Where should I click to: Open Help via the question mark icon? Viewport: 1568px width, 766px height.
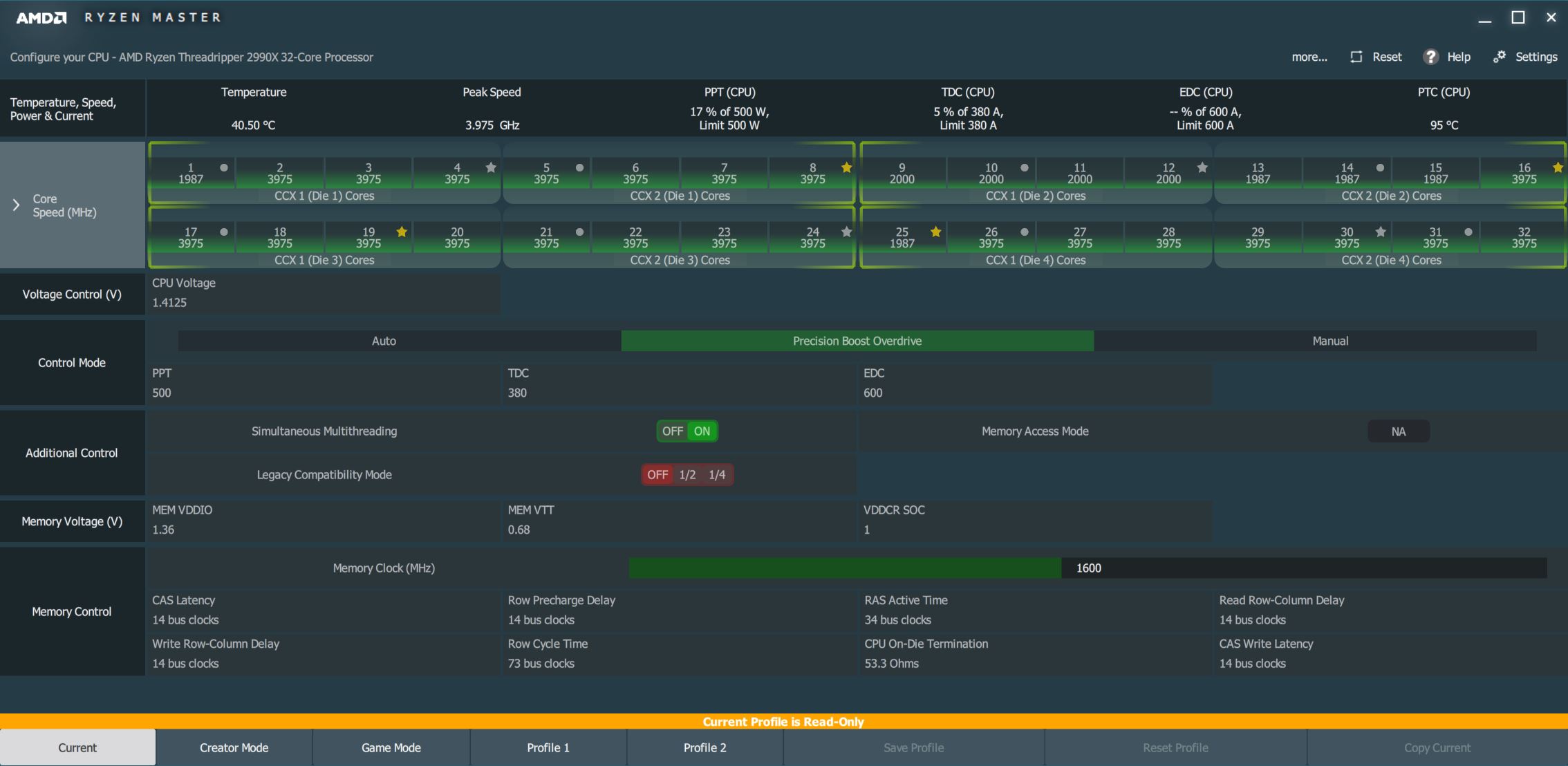(1430, 57)
